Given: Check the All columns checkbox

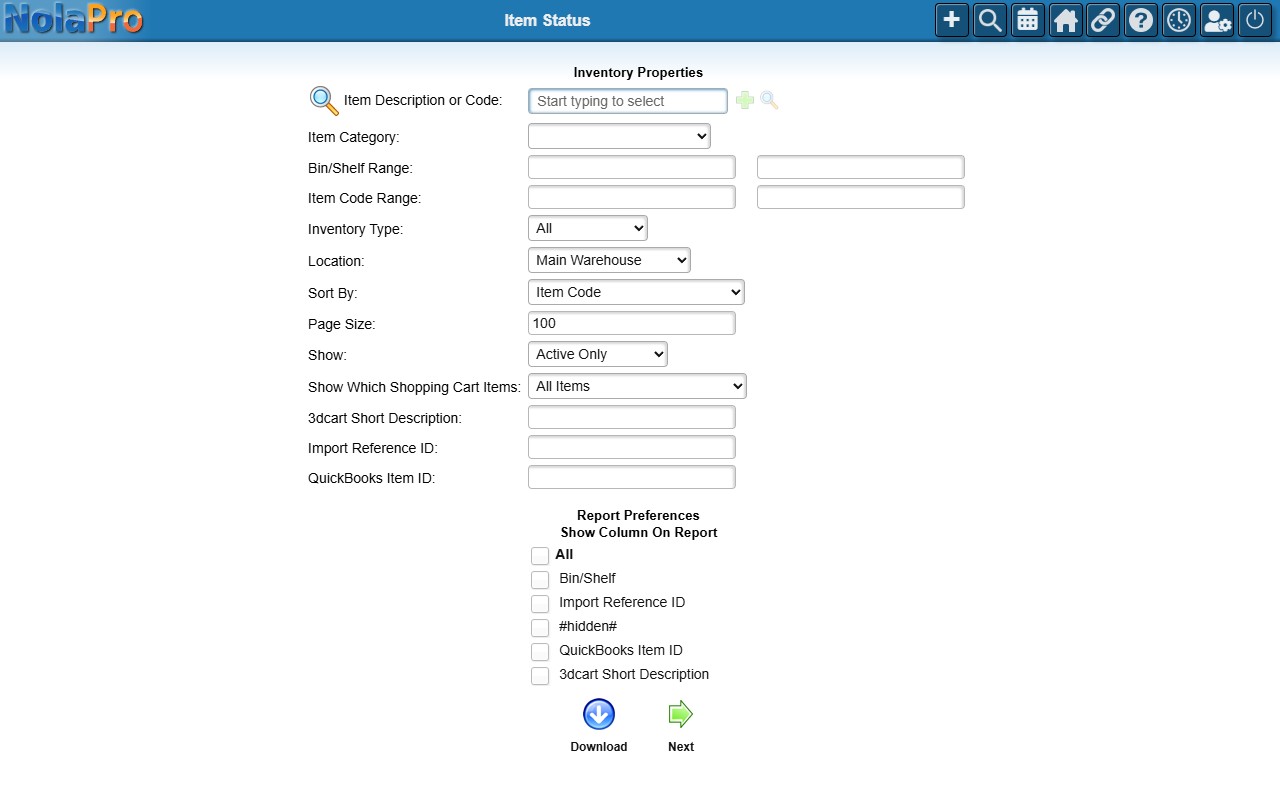Looking at the screenshot, I should coord(540,556).
